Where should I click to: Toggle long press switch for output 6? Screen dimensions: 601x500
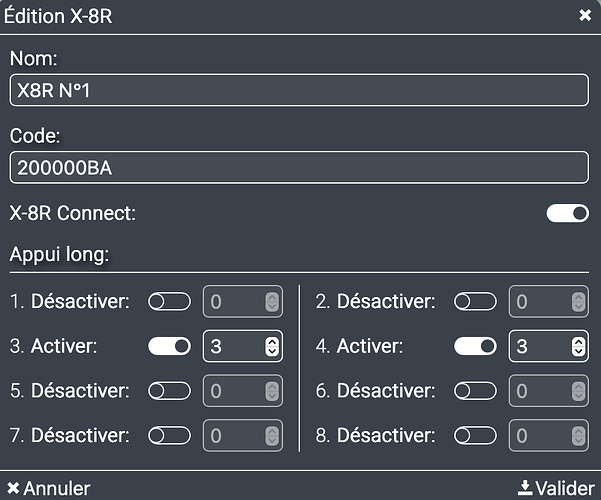point(475,391)
